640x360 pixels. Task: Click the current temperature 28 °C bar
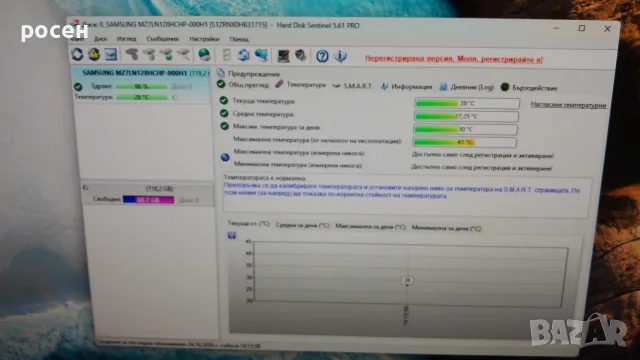tap(467, 103)
